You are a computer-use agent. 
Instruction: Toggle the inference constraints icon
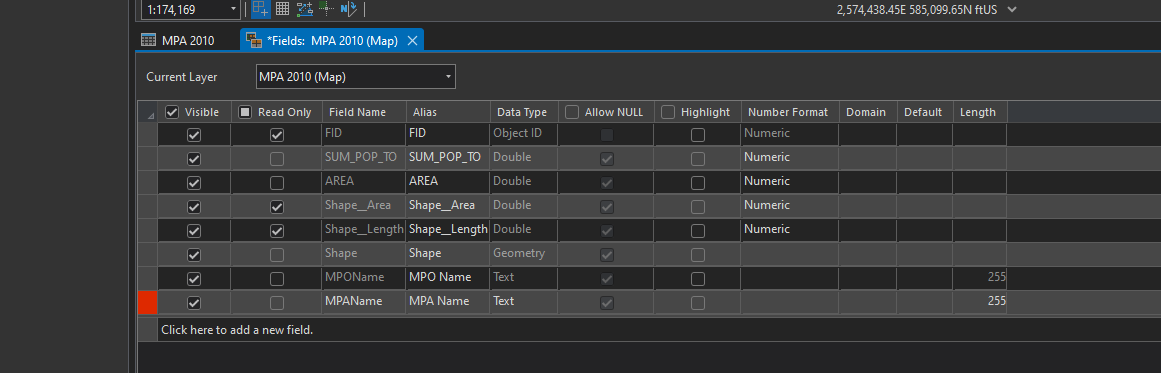pyautogui.click(x=327, y=9)
